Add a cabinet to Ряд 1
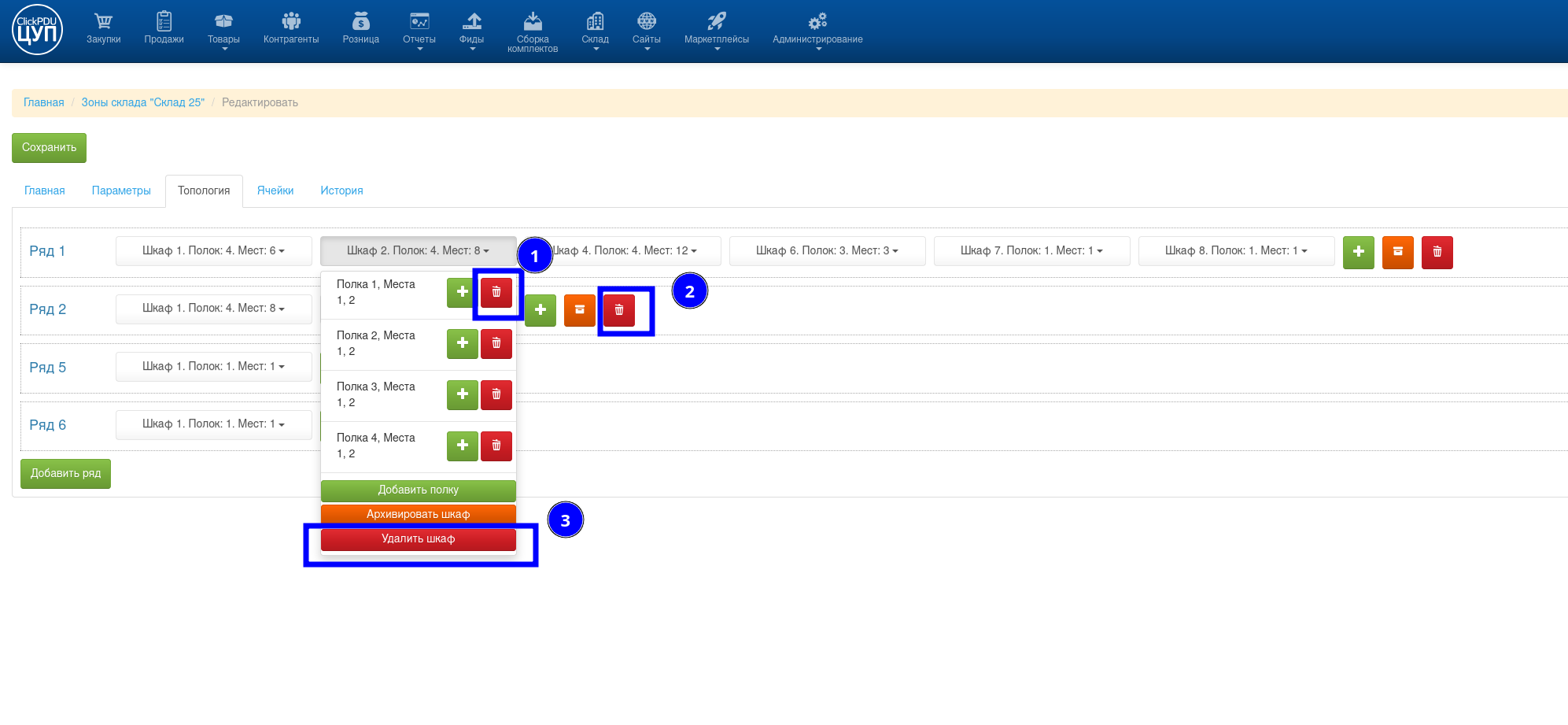This screenshot has width=1568, height=725. coord(1358,253)
